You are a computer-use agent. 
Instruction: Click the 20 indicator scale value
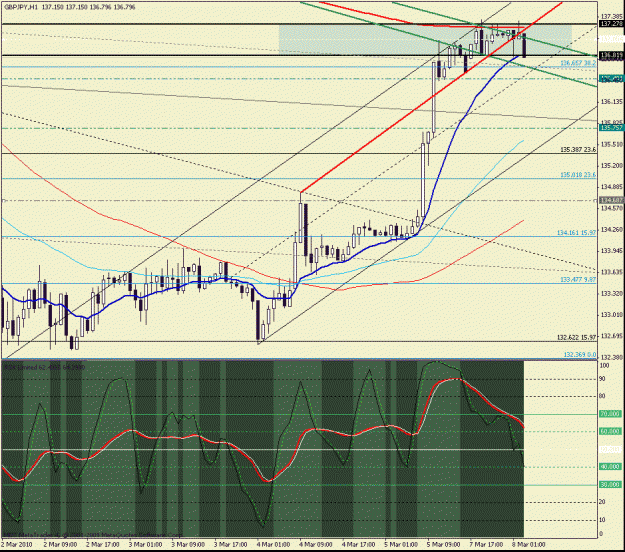(603, 502)
